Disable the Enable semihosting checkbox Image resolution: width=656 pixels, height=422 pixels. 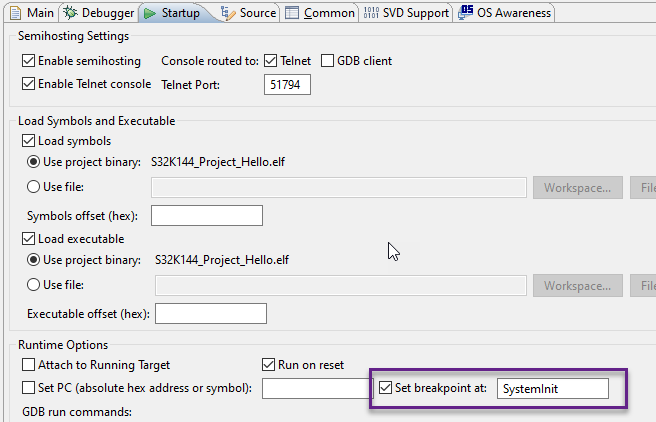pos(28,61)
